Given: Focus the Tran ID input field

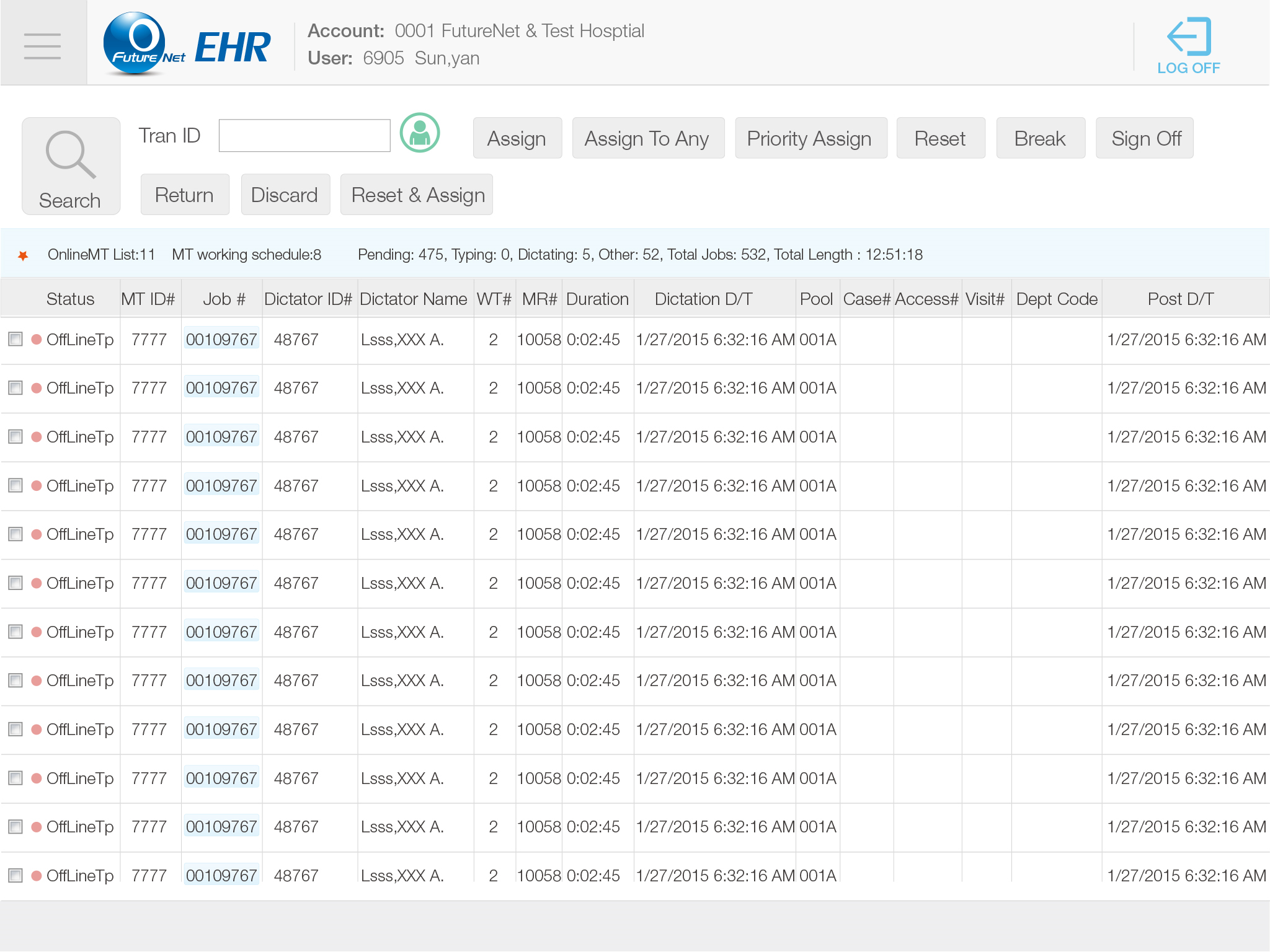Looking at the screenshot, I should (304, 136).
